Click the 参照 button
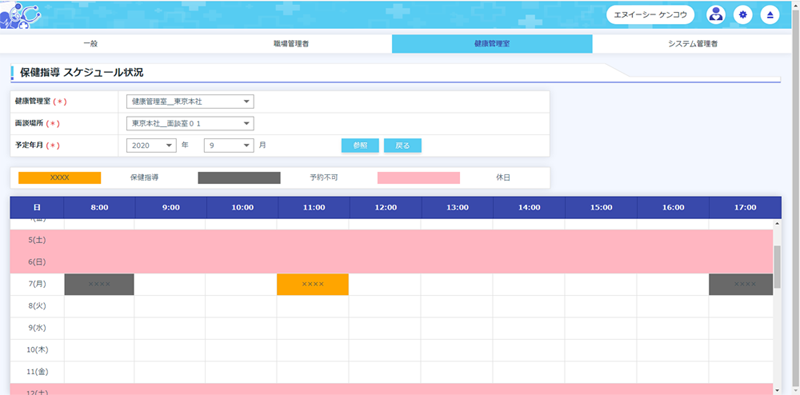Viewport: 800px width, 395px height. pyautogui.click(x=360, y=145)
